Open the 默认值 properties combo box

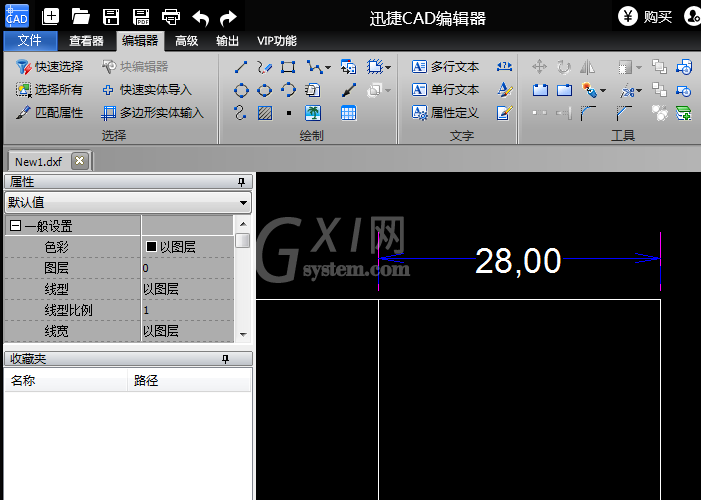128,203
